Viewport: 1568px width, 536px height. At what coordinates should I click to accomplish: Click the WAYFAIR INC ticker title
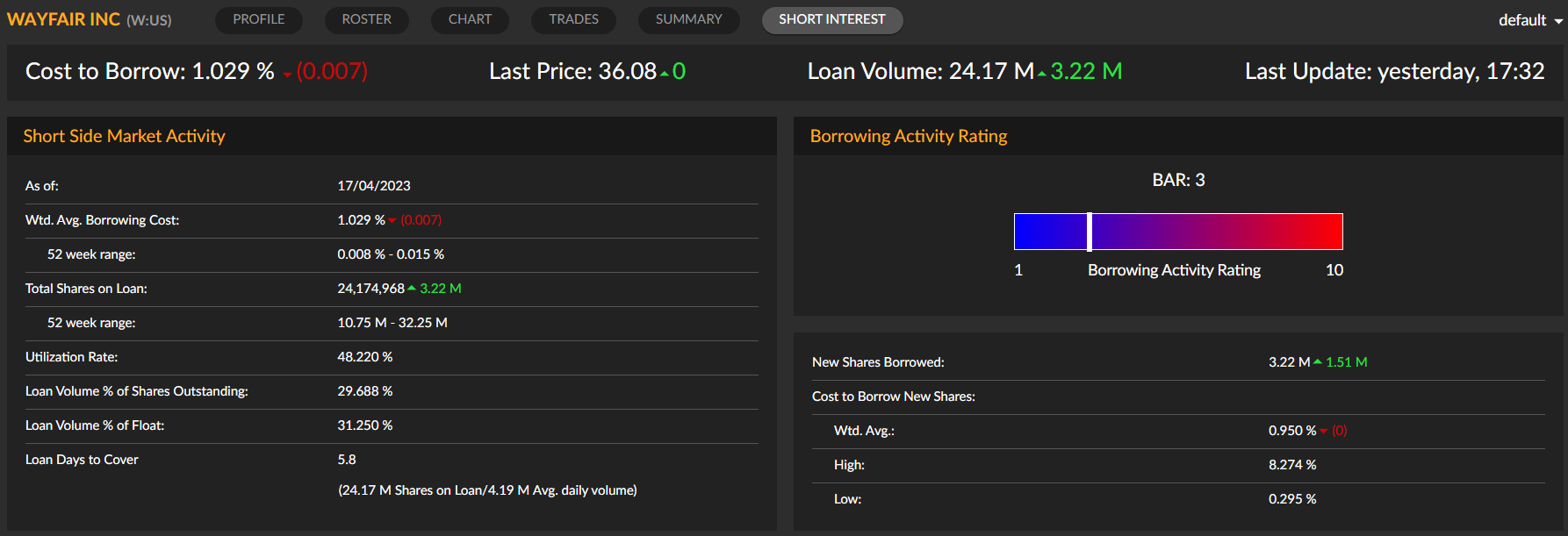(90, 19)
